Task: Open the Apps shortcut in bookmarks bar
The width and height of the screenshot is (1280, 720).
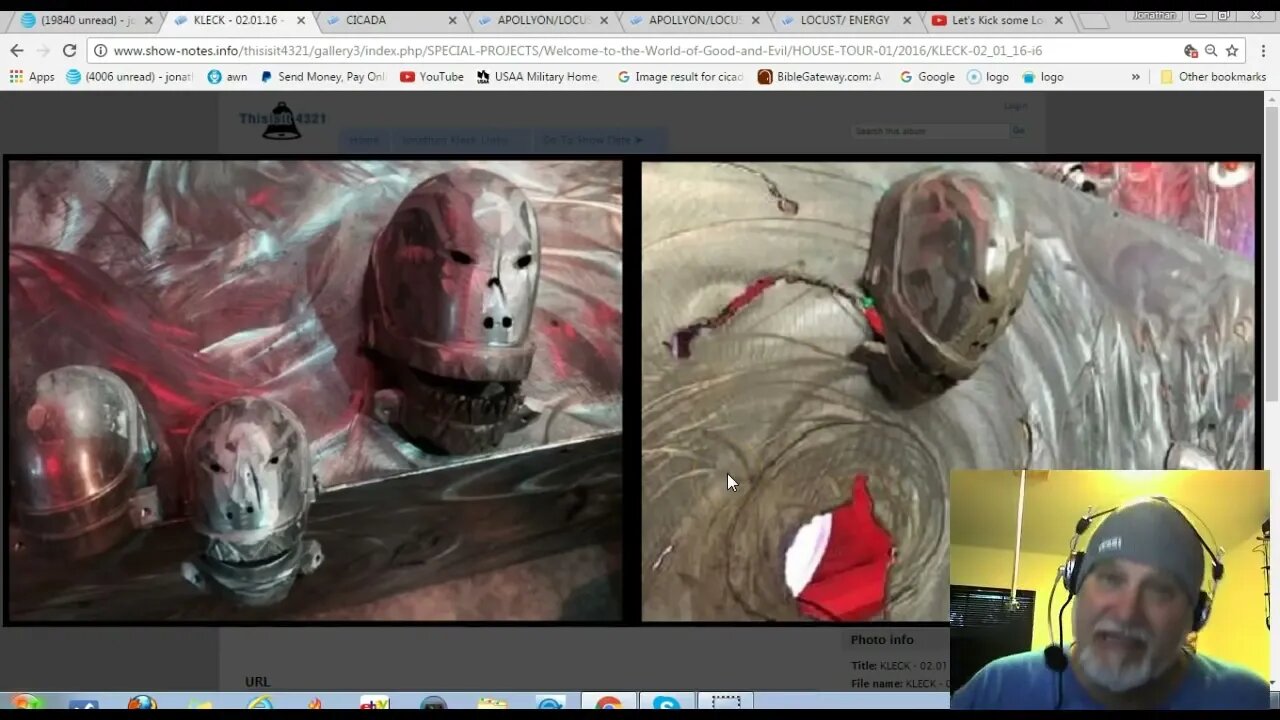Action: click(32, 77)
